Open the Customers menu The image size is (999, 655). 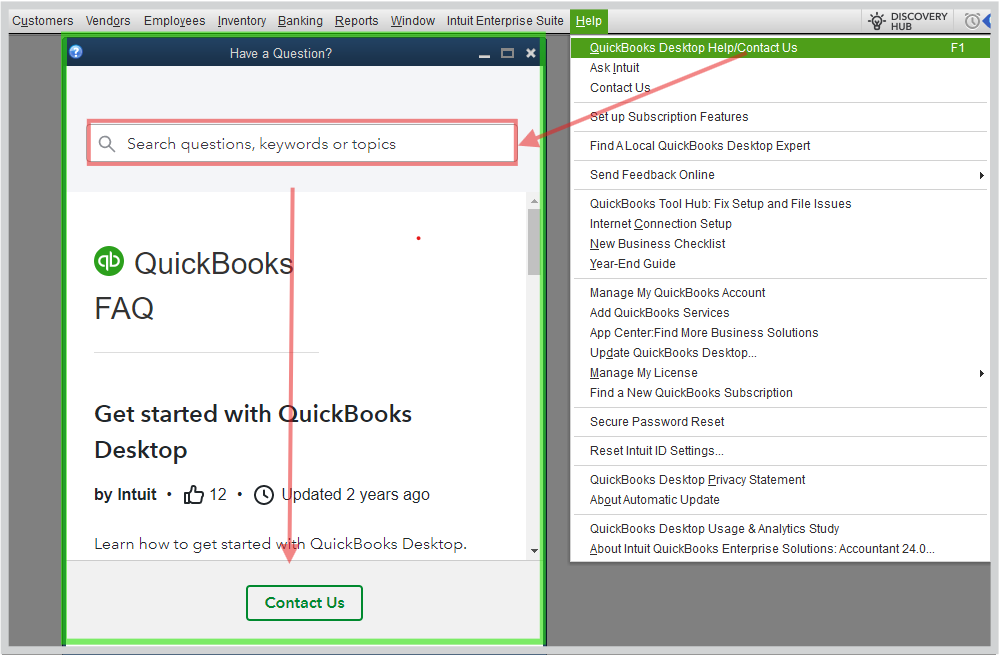pos(43,21)
